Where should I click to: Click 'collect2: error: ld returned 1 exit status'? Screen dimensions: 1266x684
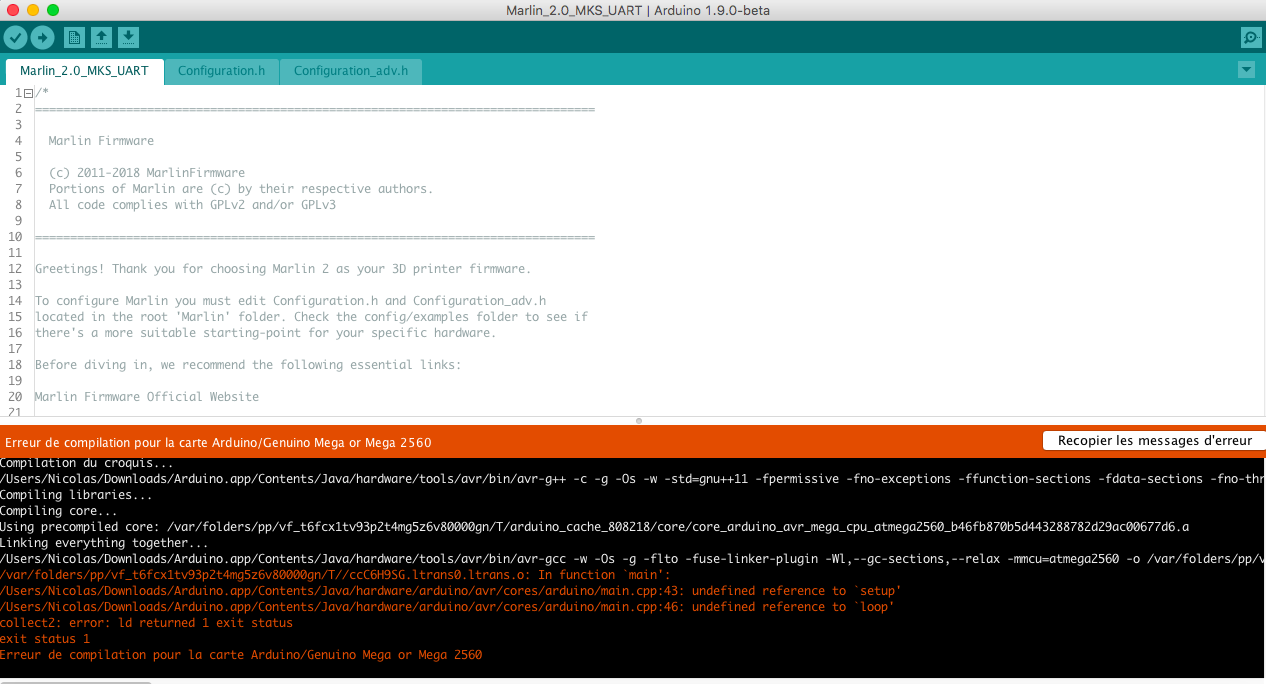[147, 623]
